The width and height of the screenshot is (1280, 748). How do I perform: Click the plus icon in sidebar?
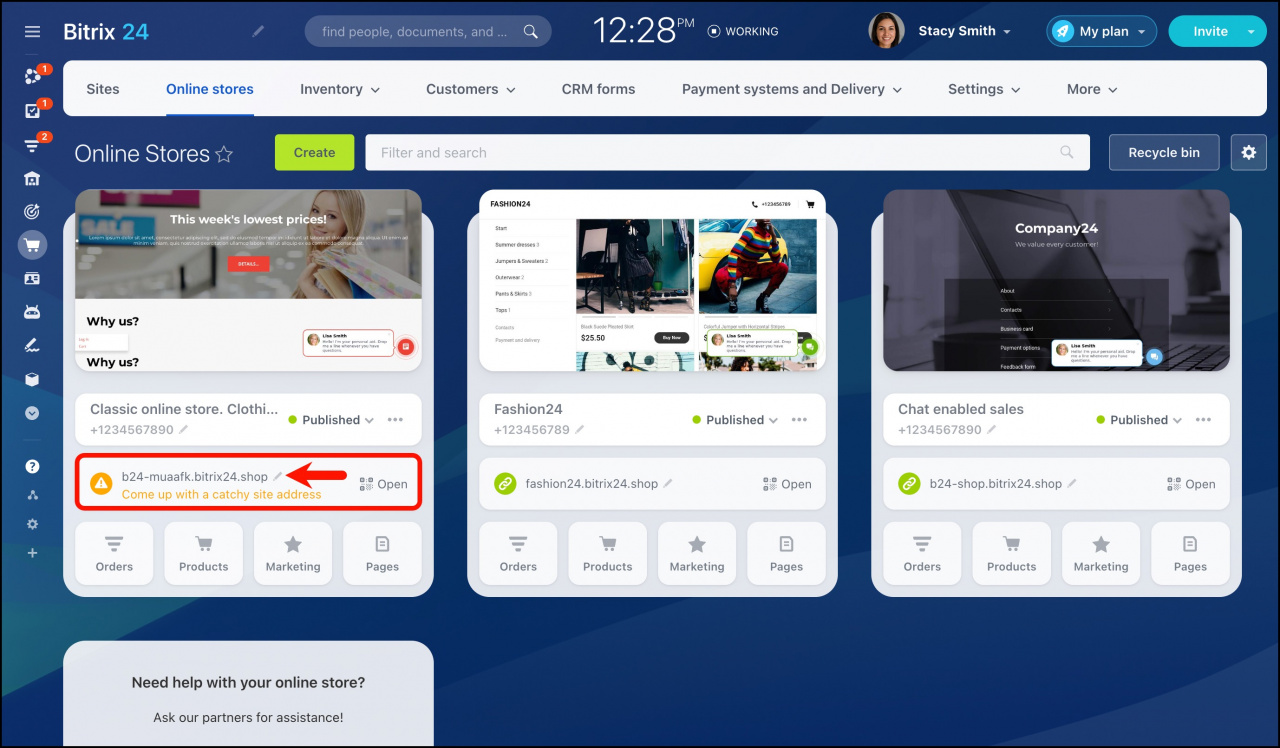(x=32, y=553)
